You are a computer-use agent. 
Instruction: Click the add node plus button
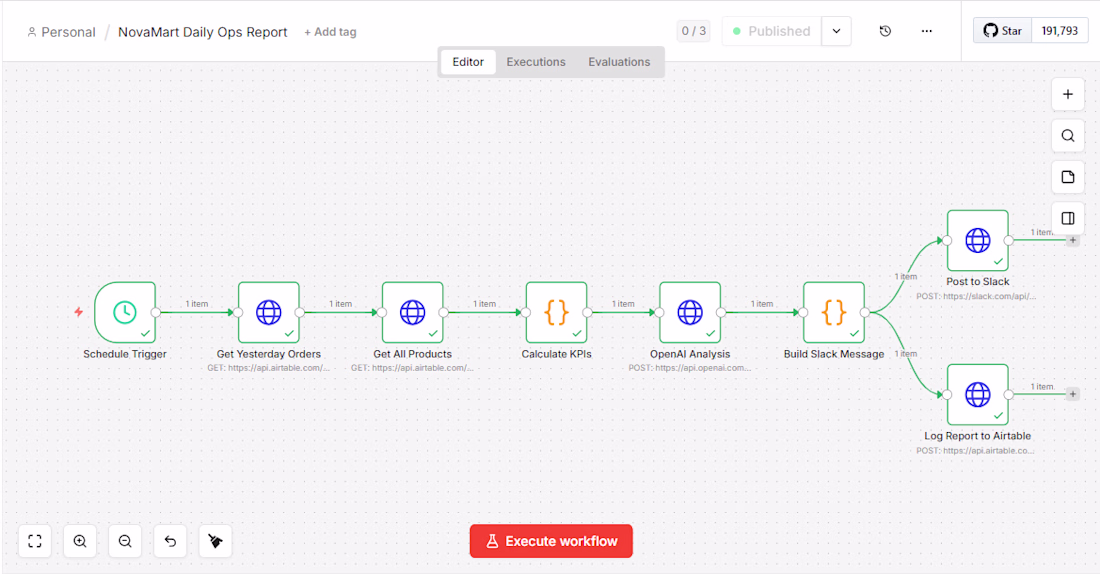pyautogui.click(x=1068, y=94)
